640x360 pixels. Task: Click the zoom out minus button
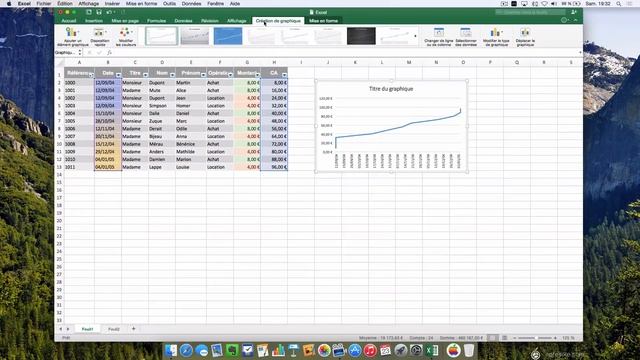pyautogui.click(x=514, y=338)
